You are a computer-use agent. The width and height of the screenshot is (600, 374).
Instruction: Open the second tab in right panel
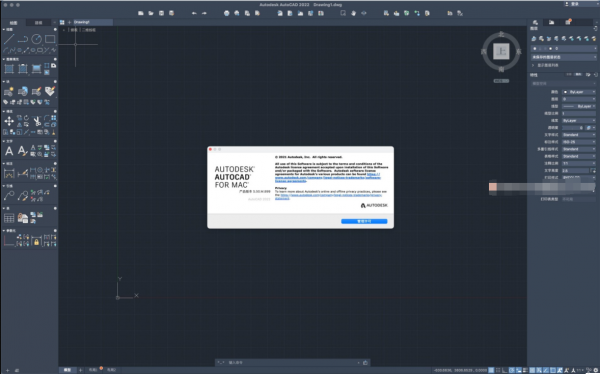tap(551, 22)
